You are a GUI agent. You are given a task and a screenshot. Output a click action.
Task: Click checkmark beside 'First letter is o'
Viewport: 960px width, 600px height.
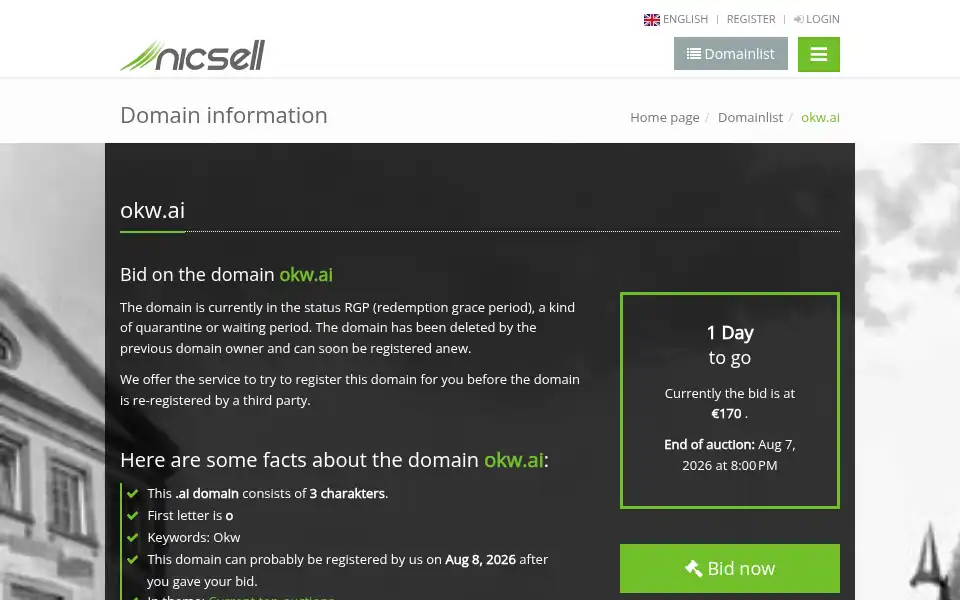132,516
